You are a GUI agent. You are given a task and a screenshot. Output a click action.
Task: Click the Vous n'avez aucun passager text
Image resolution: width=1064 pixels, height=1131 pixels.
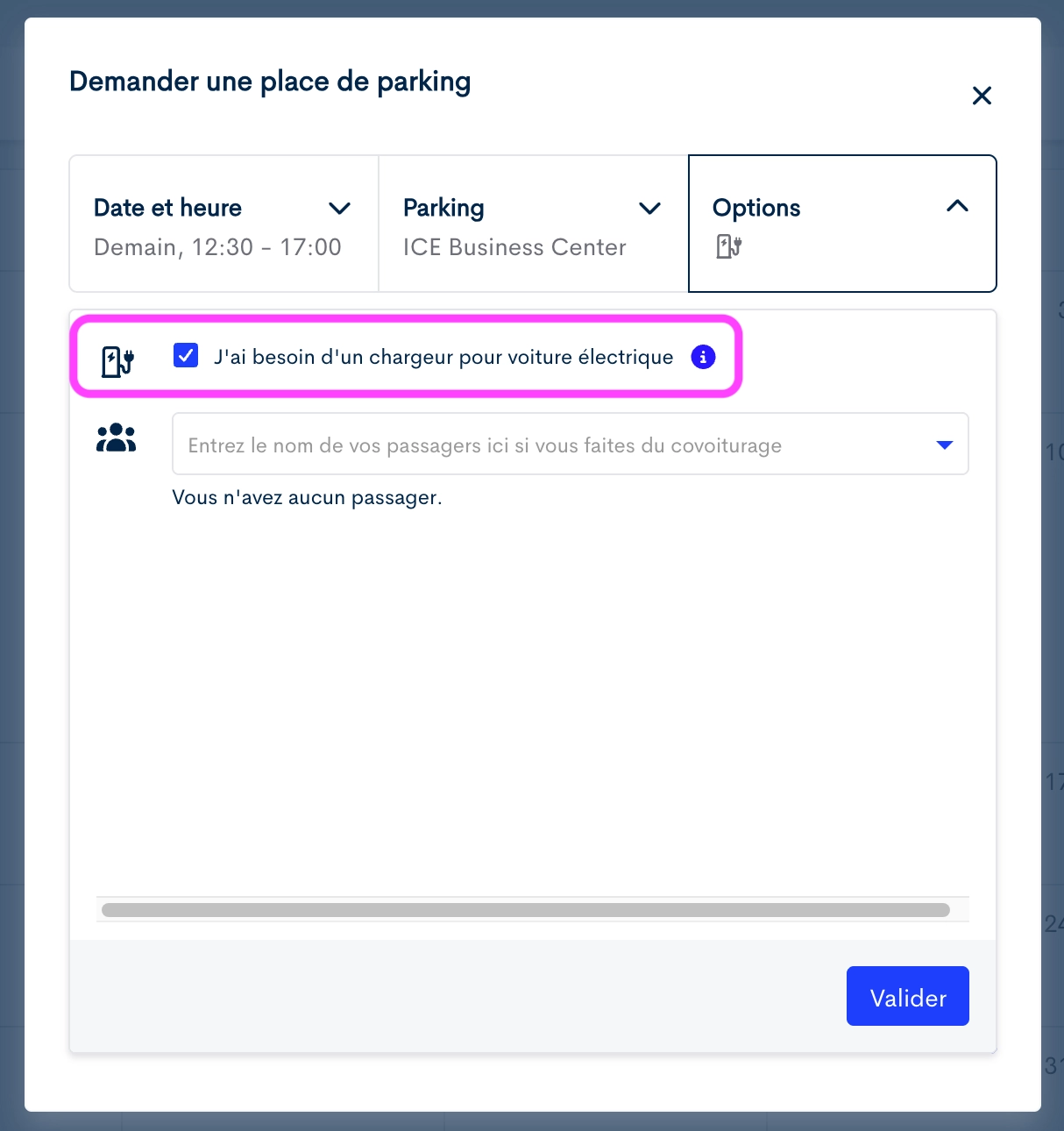(x=307, y=497)
